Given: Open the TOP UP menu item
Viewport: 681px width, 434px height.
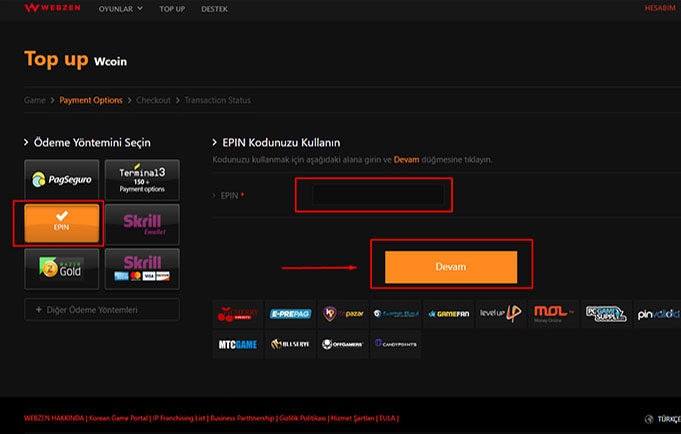Looking at the screenshot, I should tap(172, 9).
